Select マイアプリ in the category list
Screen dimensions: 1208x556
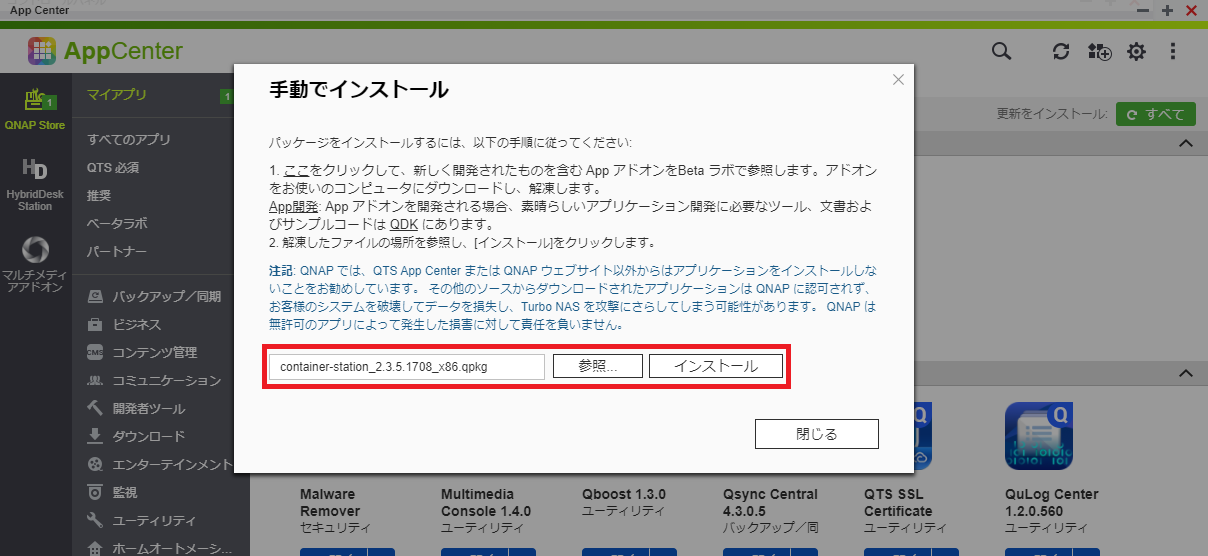point(117,95)
